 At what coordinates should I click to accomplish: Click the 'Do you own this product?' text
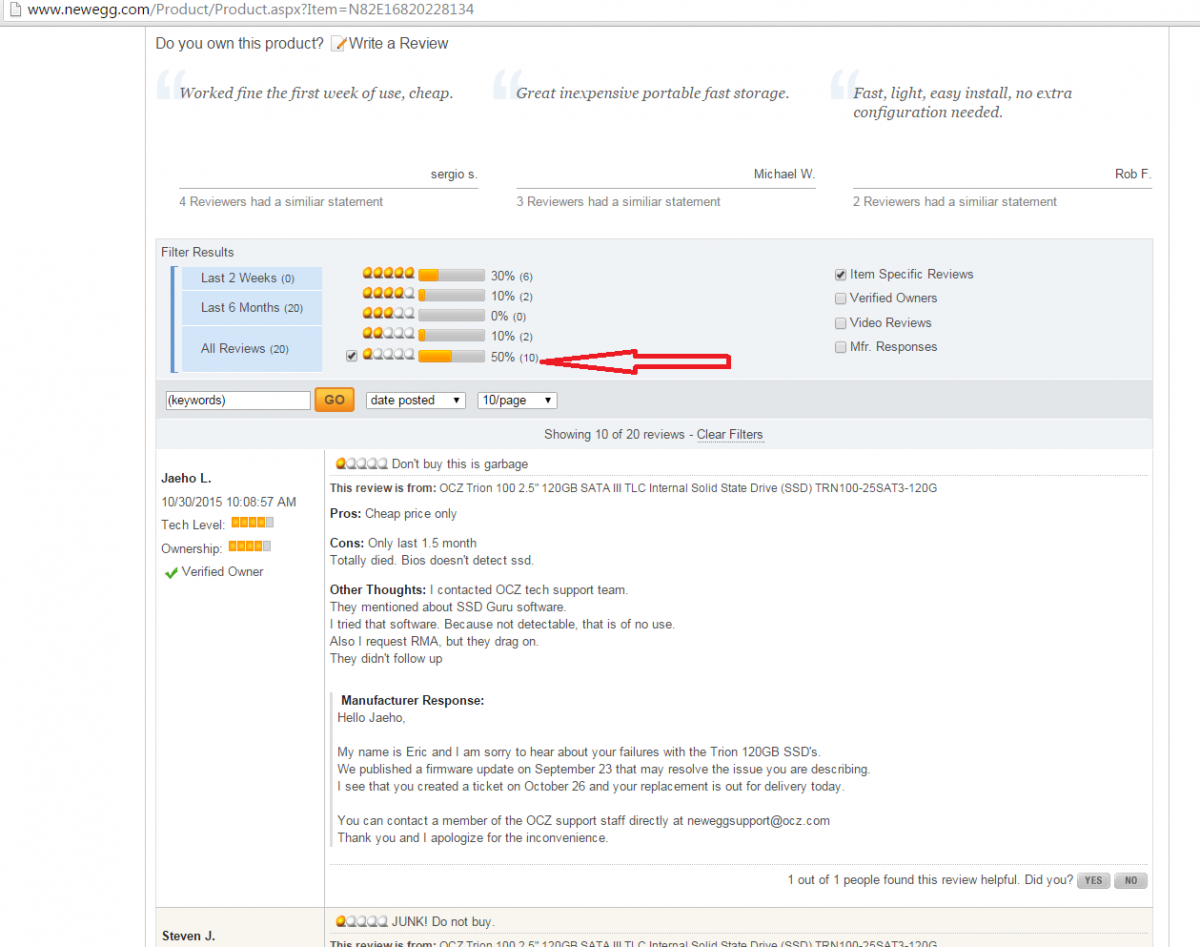240,44
